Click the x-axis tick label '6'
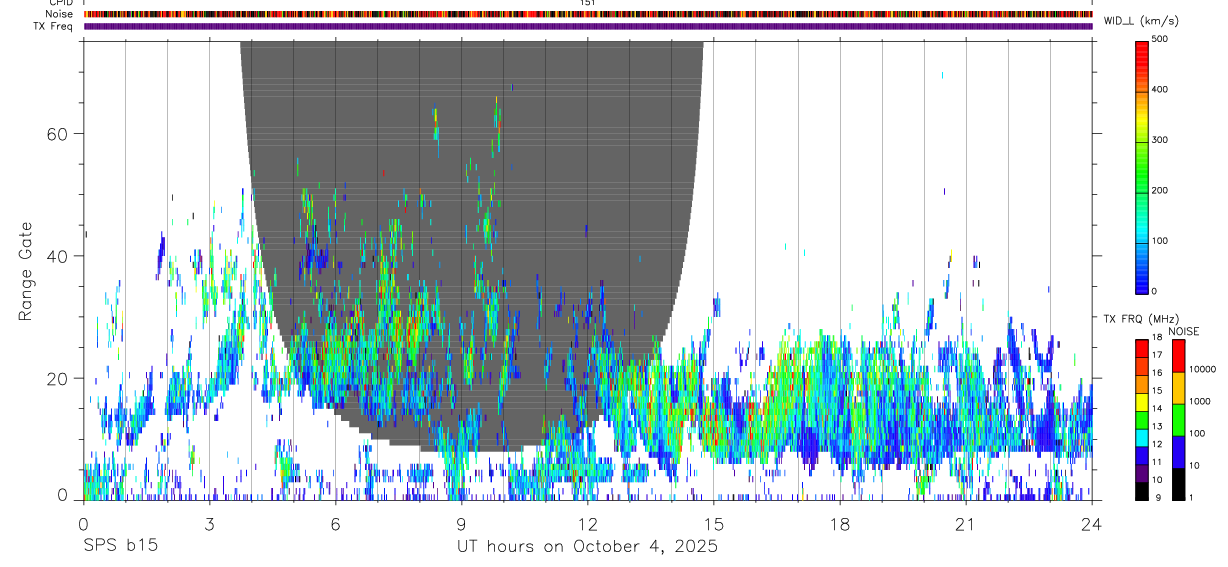The width and height of the screenshot is (1228, 567). pos(335,524)
